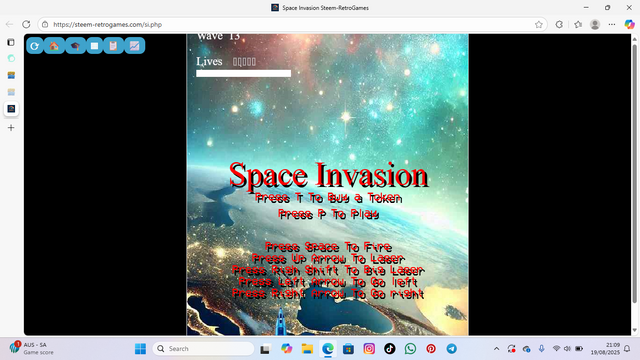Switch to the teal swirl vertical tab
The width and height of the screenshot is (640, 360).
[11, 58]
